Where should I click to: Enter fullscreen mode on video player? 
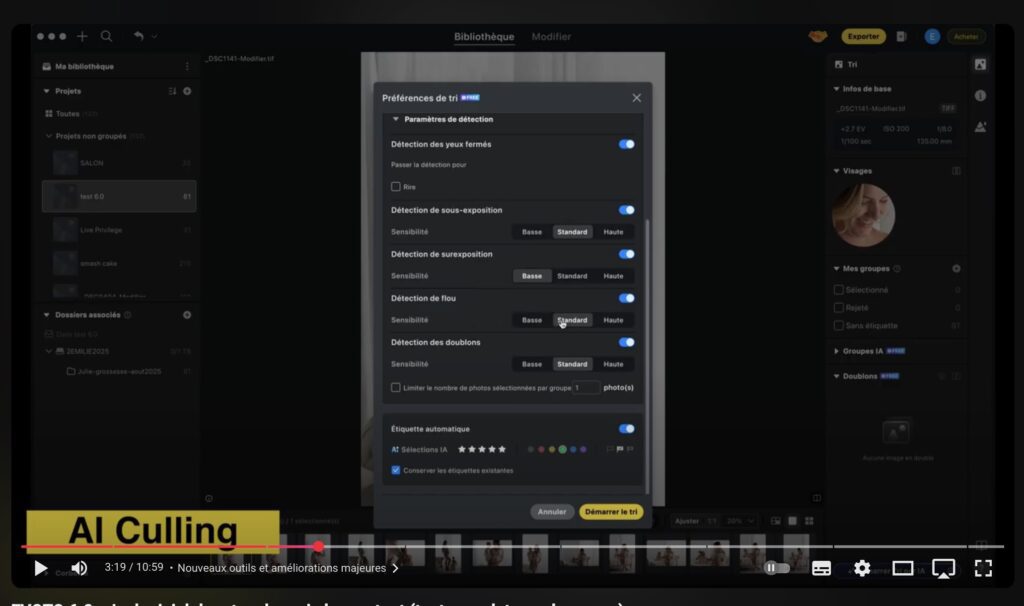point(982,568)
